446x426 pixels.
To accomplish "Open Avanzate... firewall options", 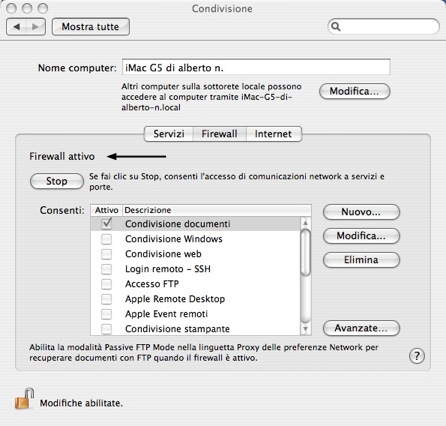I will pyautogui.click(x=361, y=328).
